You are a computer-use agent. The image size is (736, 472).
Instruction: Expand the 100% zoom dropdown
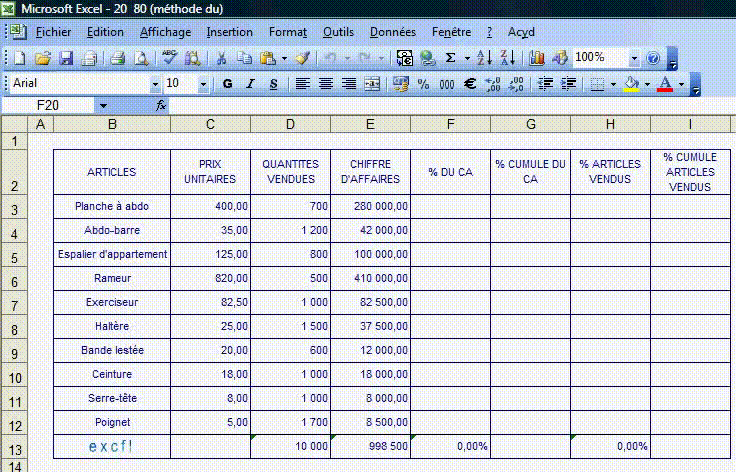pyautogui.click(x=635, y=58)
